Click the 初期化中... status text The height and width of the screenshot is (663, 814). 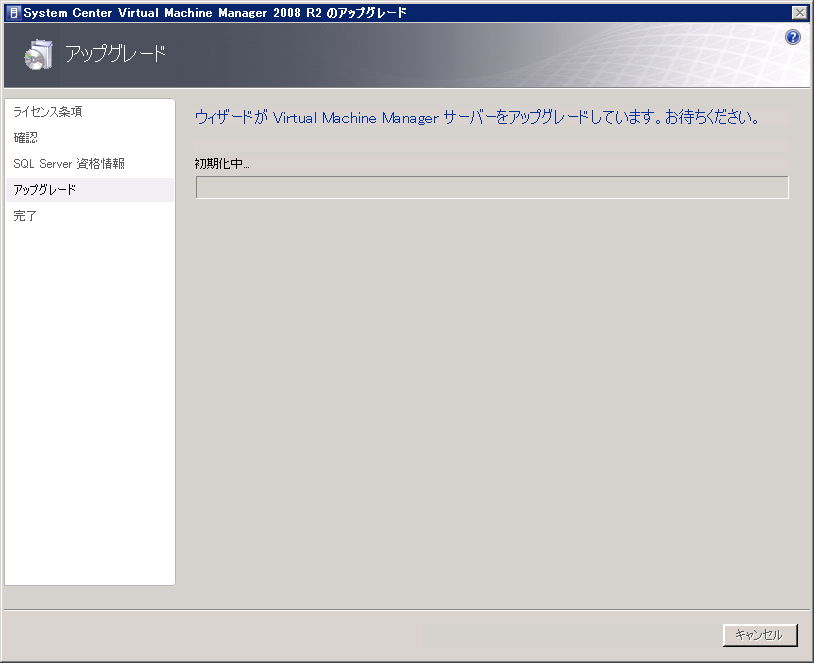(x=222, y=164)
